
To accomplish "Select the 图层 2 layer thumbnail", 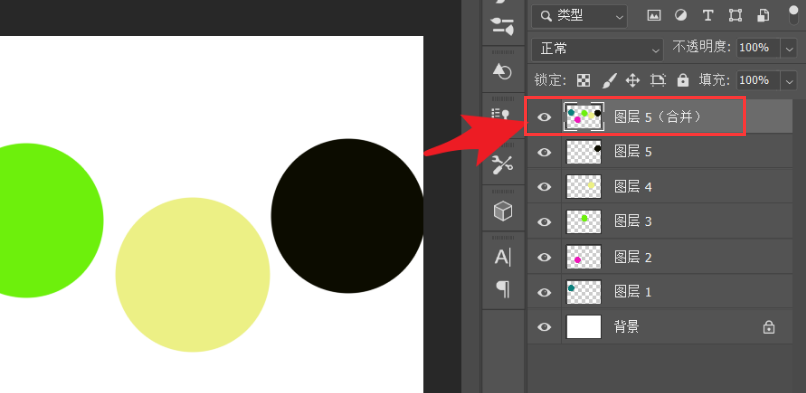I will click(584, 257).
